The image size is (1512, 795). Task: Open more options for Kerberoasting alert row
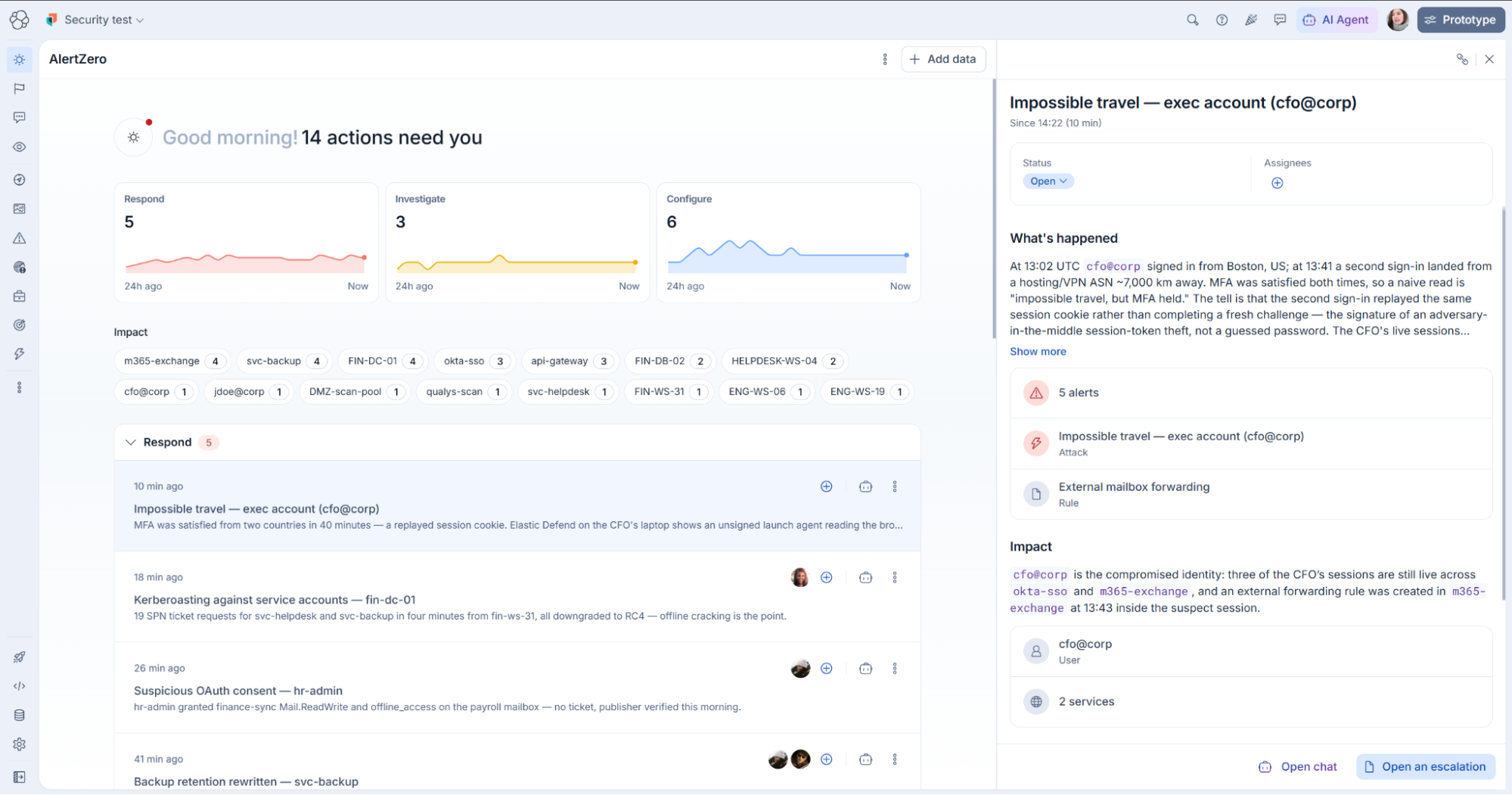[x=895, y=578]
